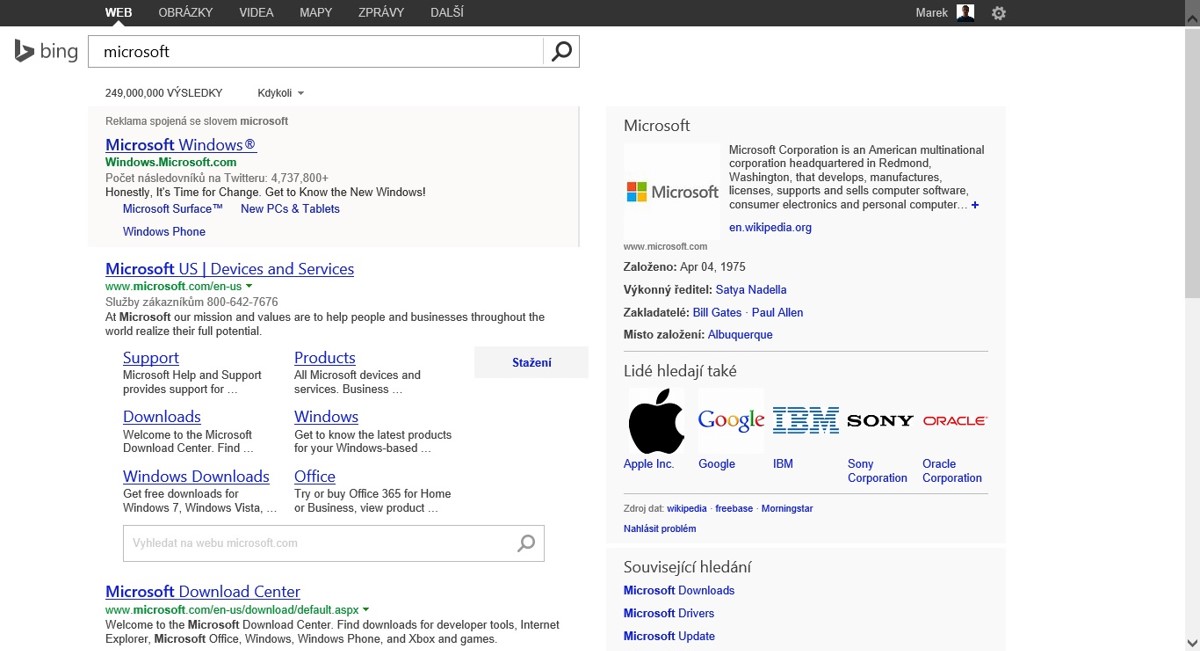1200x651 pixels.
Task: Click the Albuquerque link
Action: pos(740,335)
